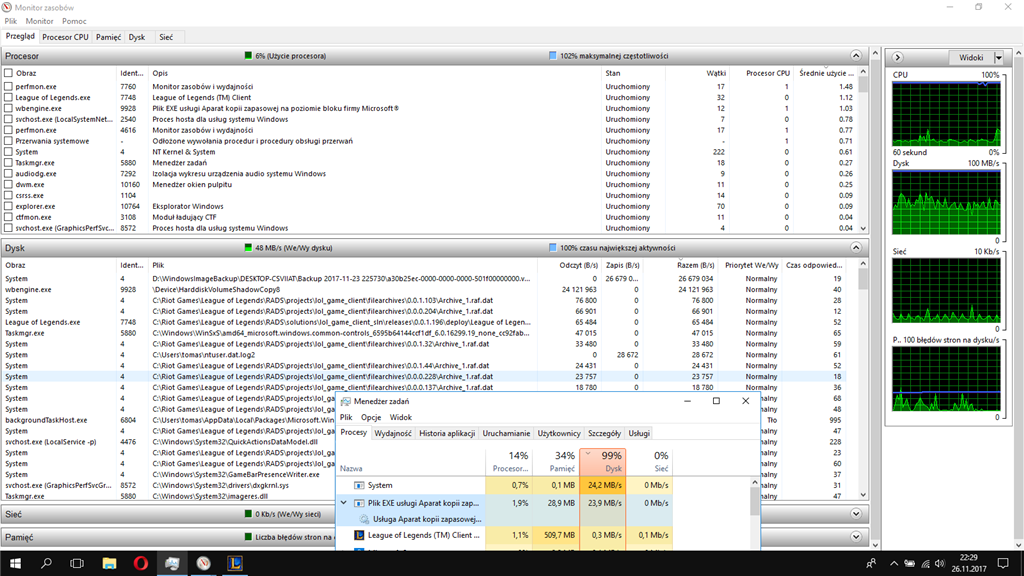
Task: Open the Action Center notification icon
Action: [1003, 563]
